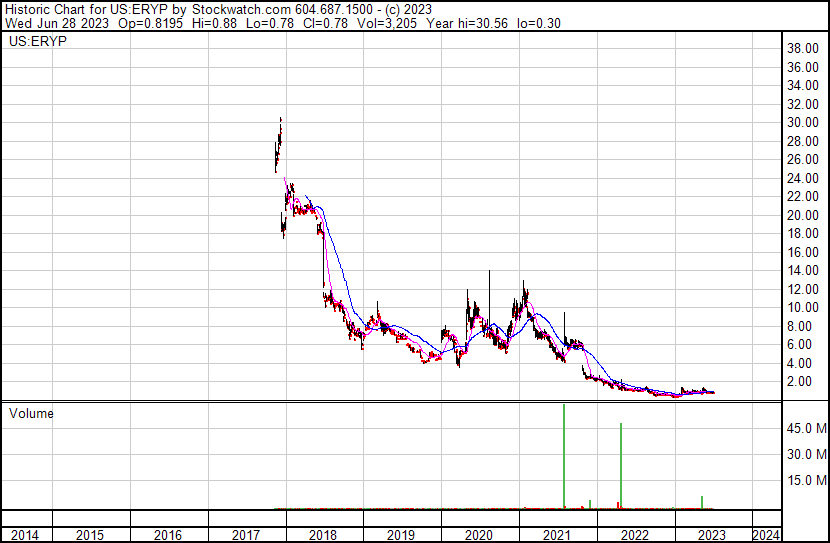Click the 38.00 price axis value
Image resolution: width=830 pixels, height=543 pixels.
pos(803,49)
